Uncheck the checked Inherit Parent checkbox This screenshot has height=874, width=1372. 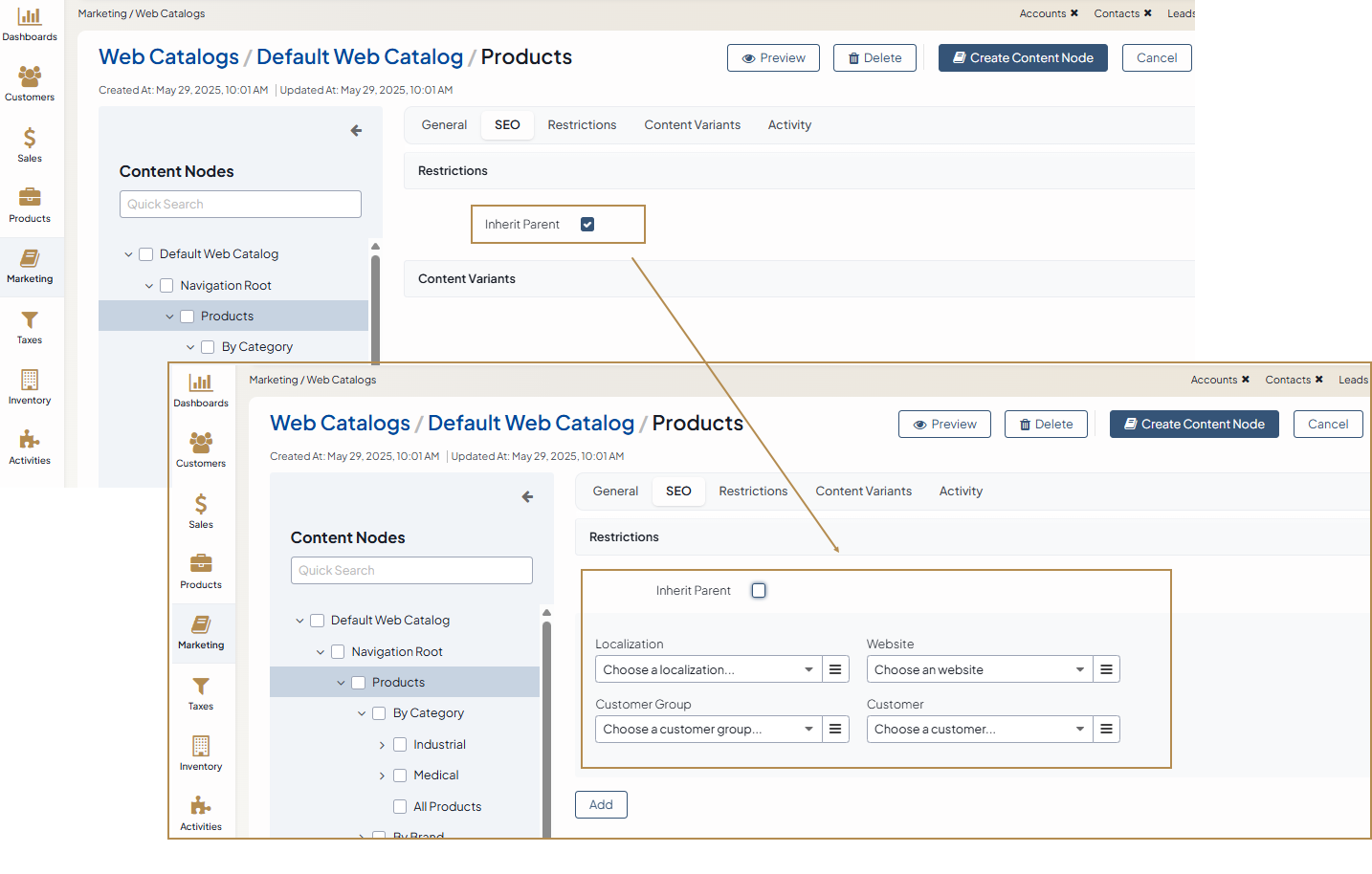pos(587,225)
